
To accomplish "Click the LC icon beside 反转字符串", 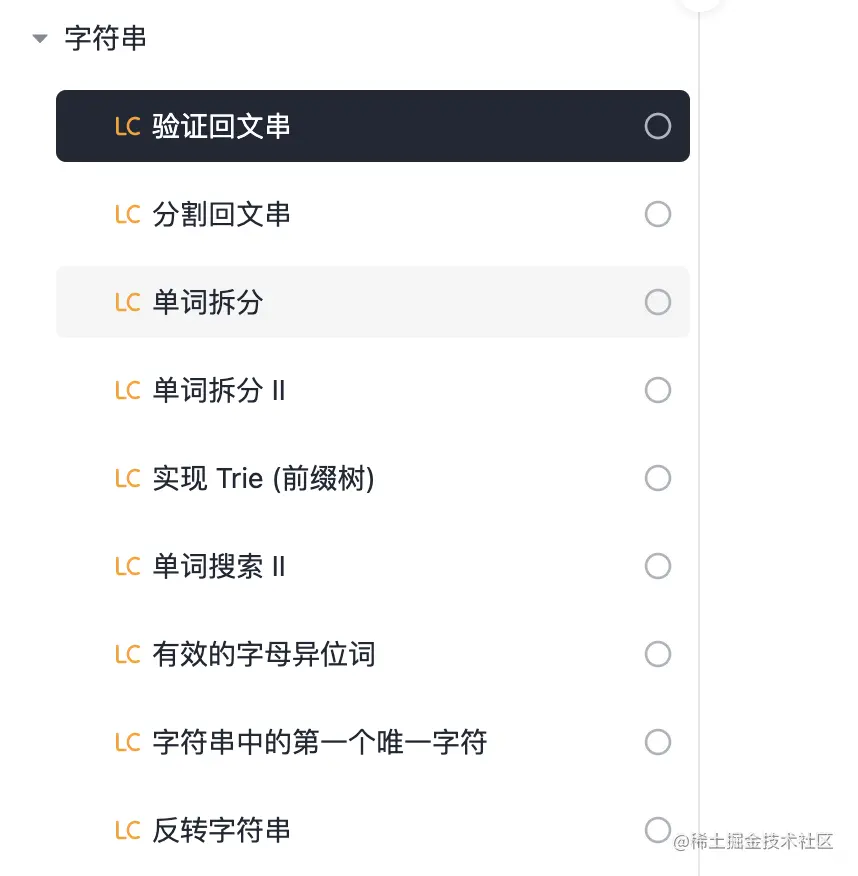I will [x=127, y=831].
